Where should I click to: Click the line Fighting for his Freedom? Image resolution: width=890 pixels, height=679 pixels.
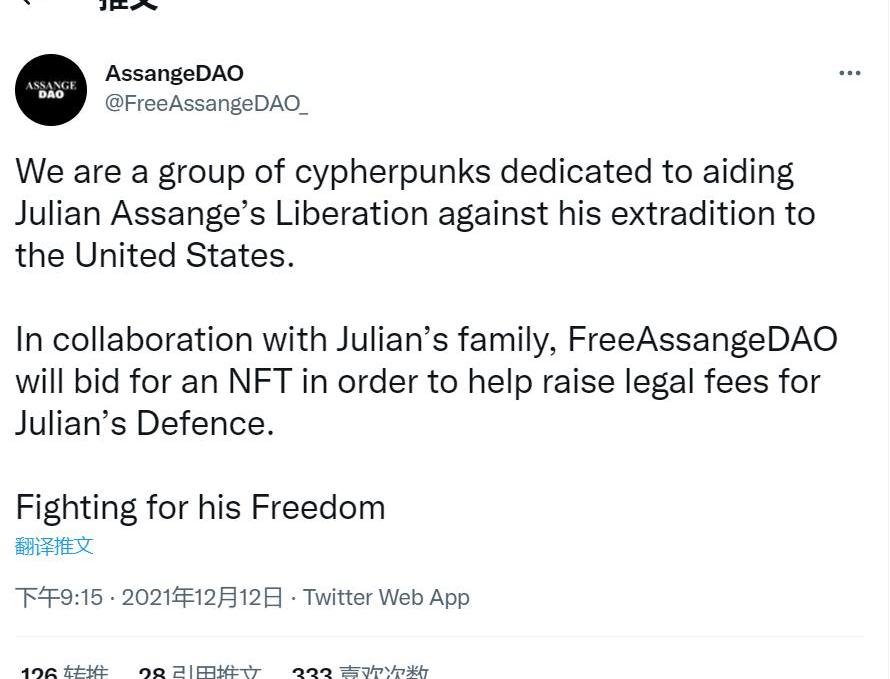200,508
